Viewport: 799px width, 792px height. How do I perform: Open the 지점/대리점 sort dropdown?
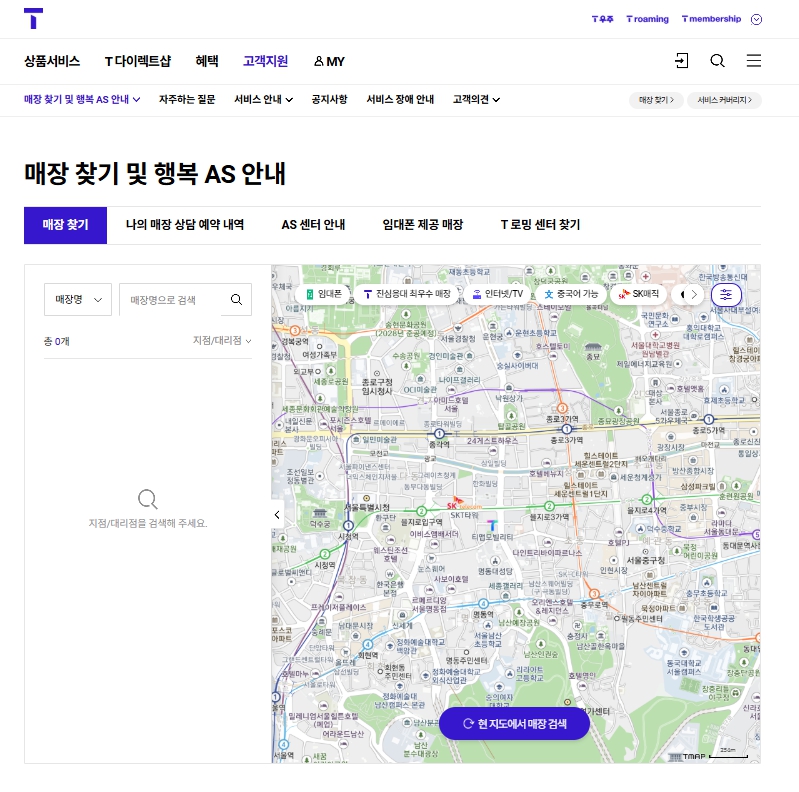[x=222, y=340]
